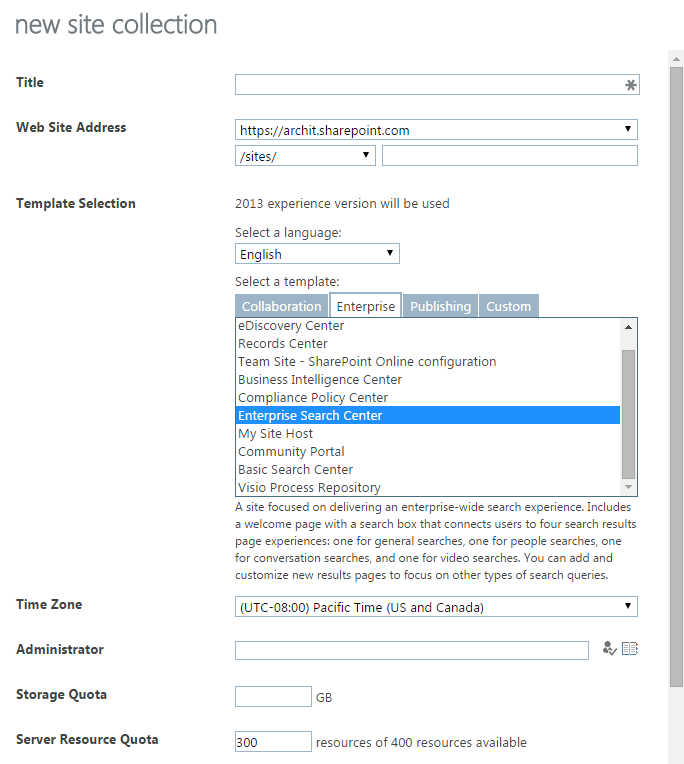Open the English language dropdown
This screenshot has height=764, width=684.
pyautogui.click(x=317, y=253)
